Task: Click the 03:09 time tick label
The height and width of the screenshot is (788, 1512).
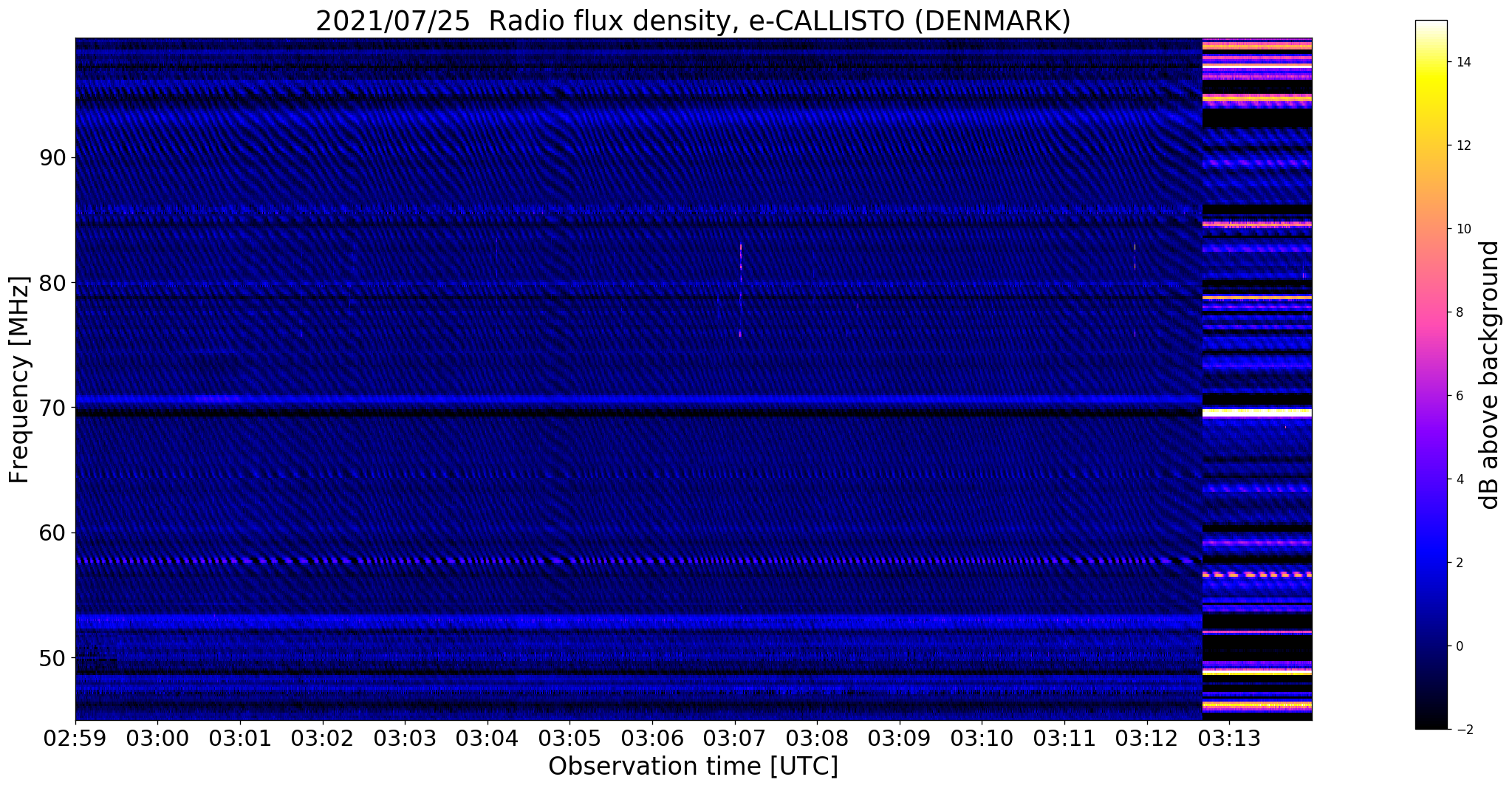Action: coord(899,738)
